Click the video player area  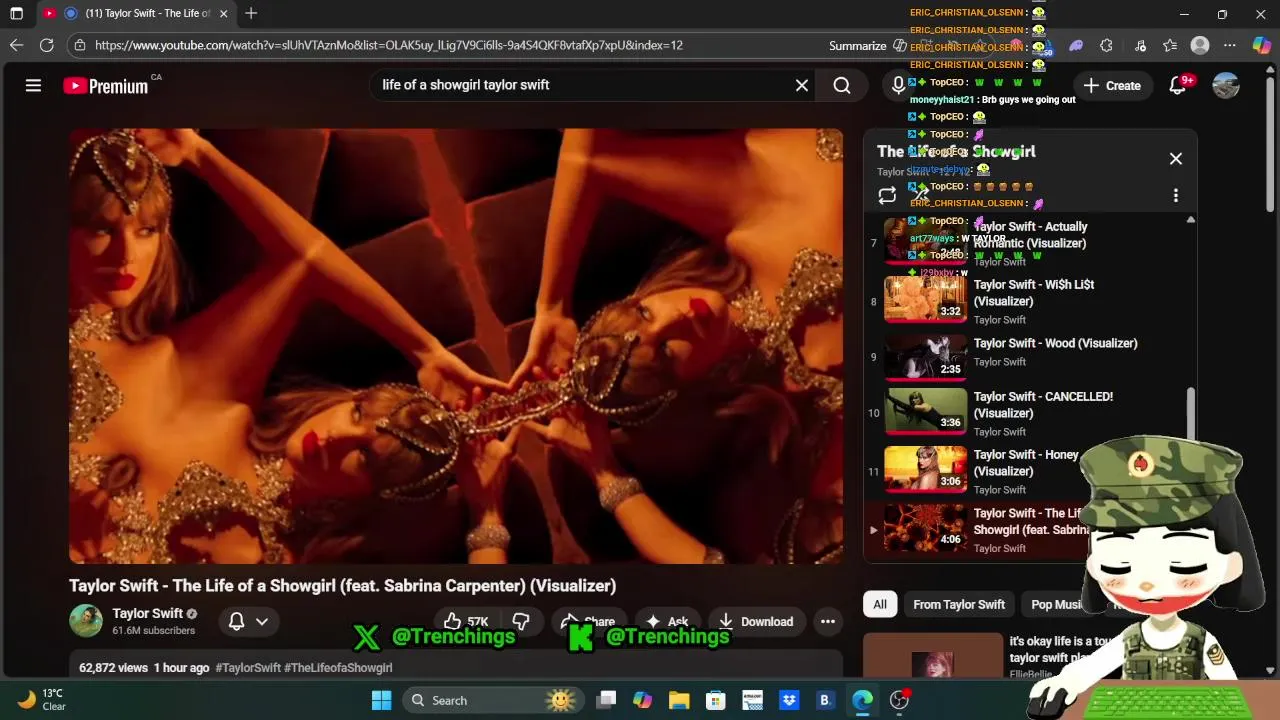pyautogui.click(x=456, y=346)
